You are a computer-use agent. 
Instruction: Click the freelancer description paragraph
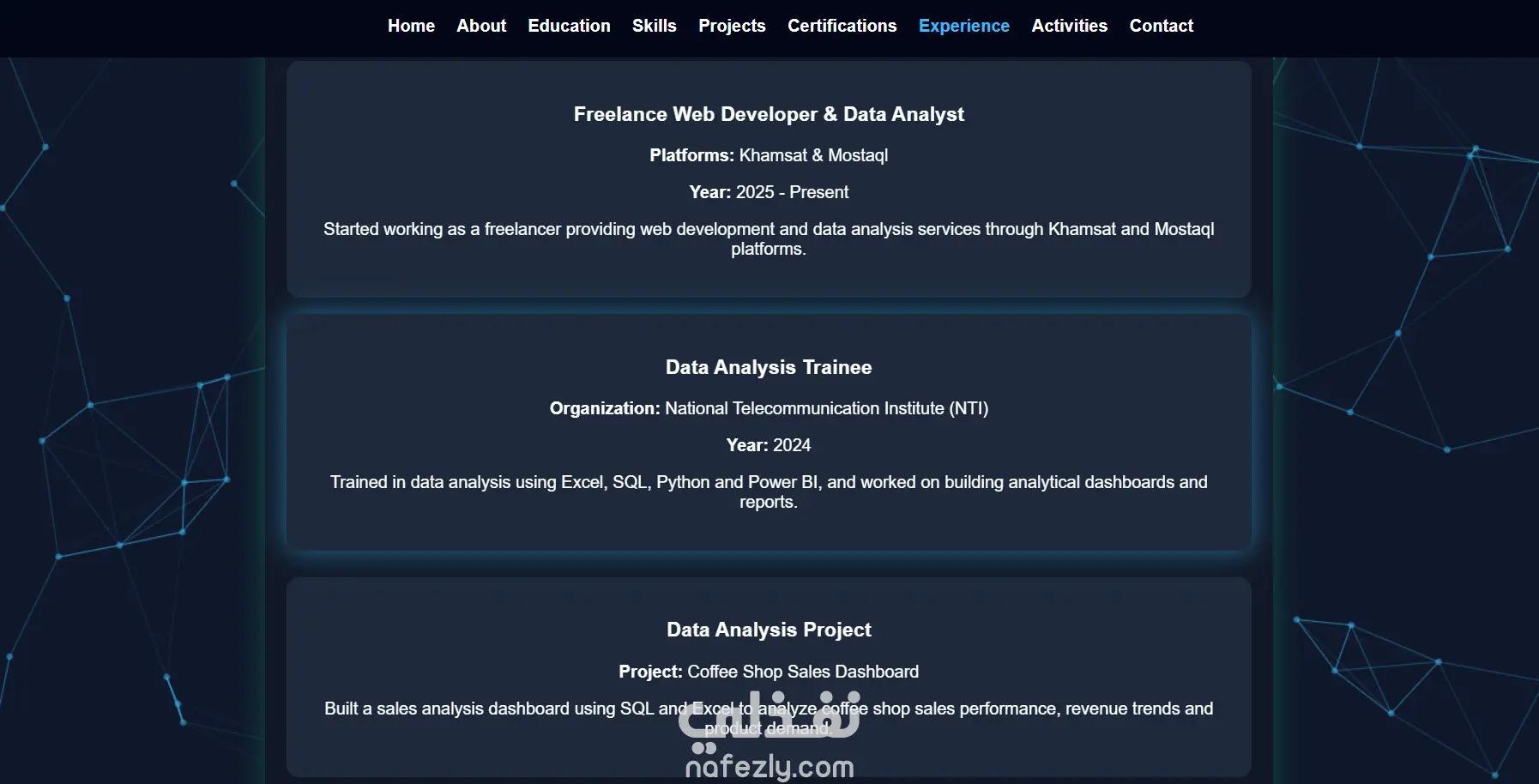pyautogui.click(x=769, y=239)
